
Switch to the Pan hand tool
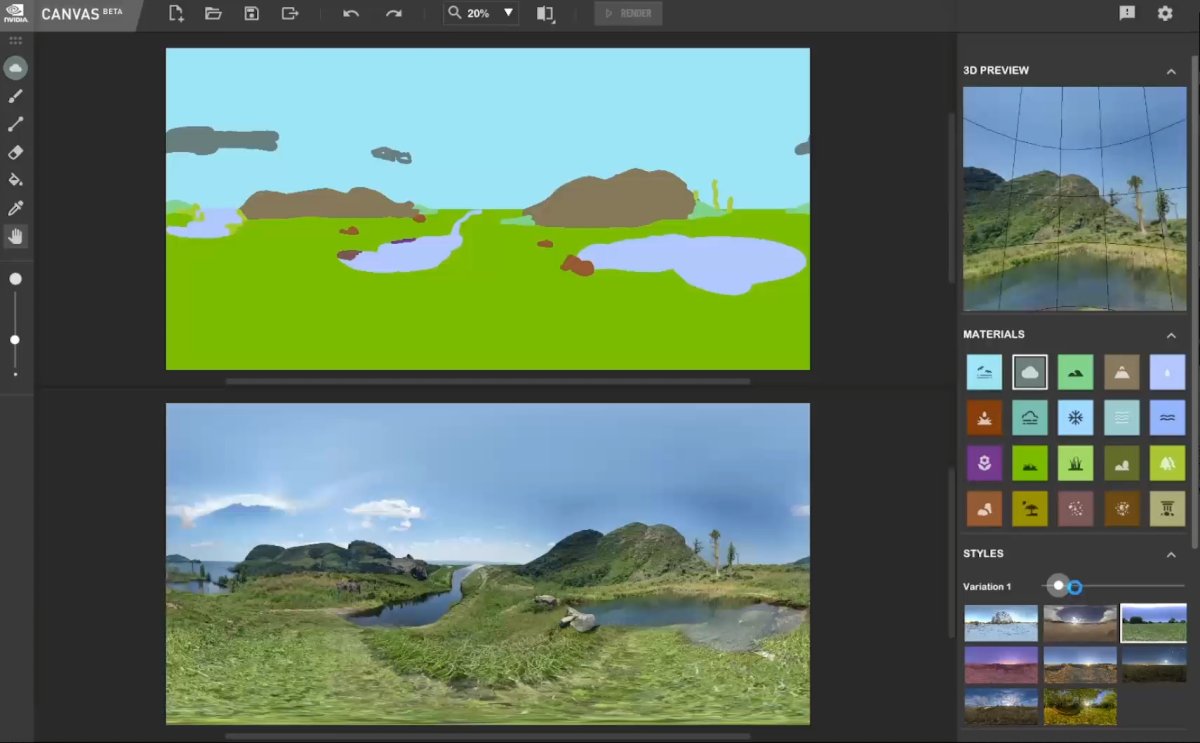(15, 237)
